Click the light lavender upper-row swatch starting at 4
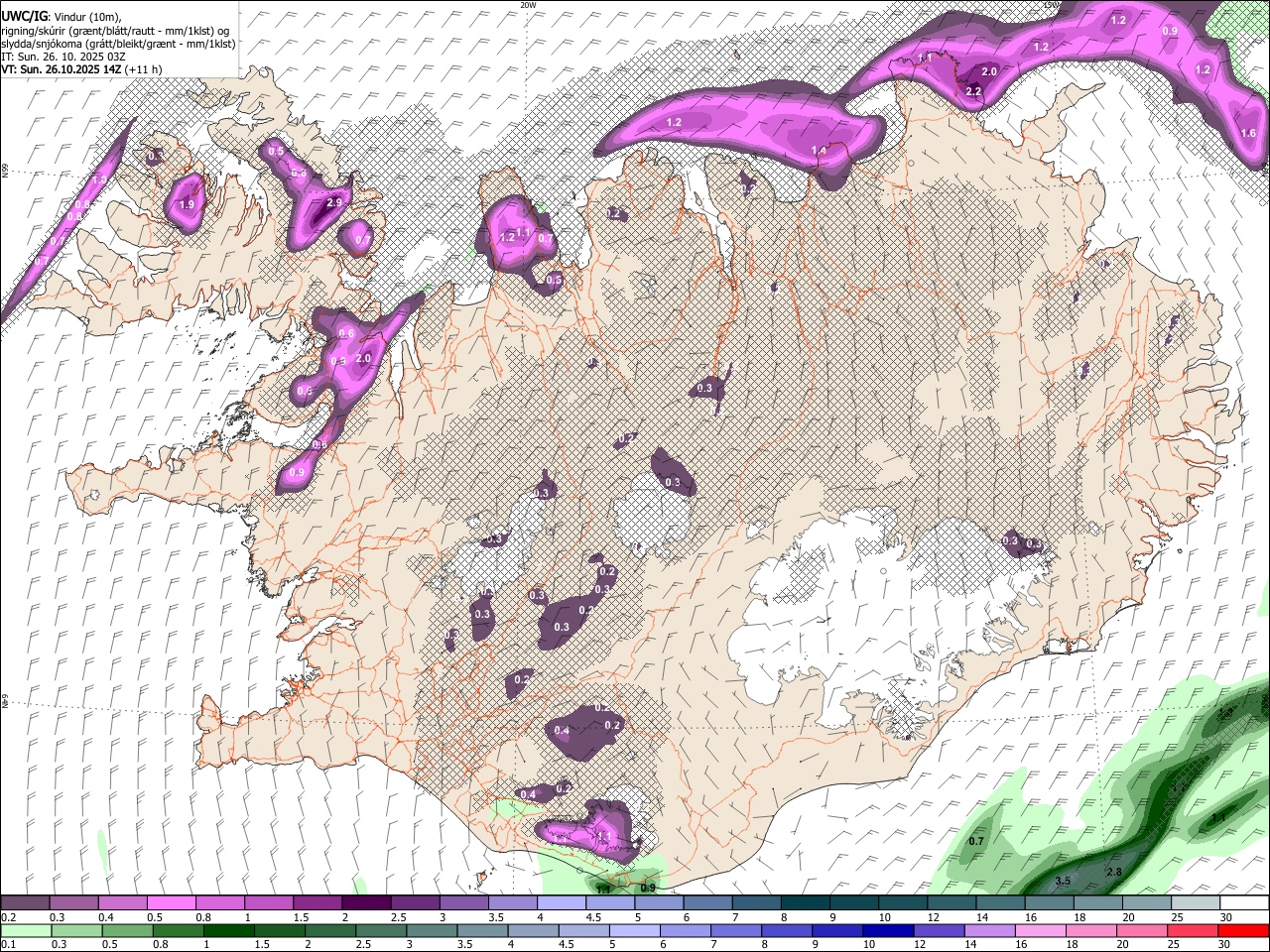 click(x=562, y=903)
